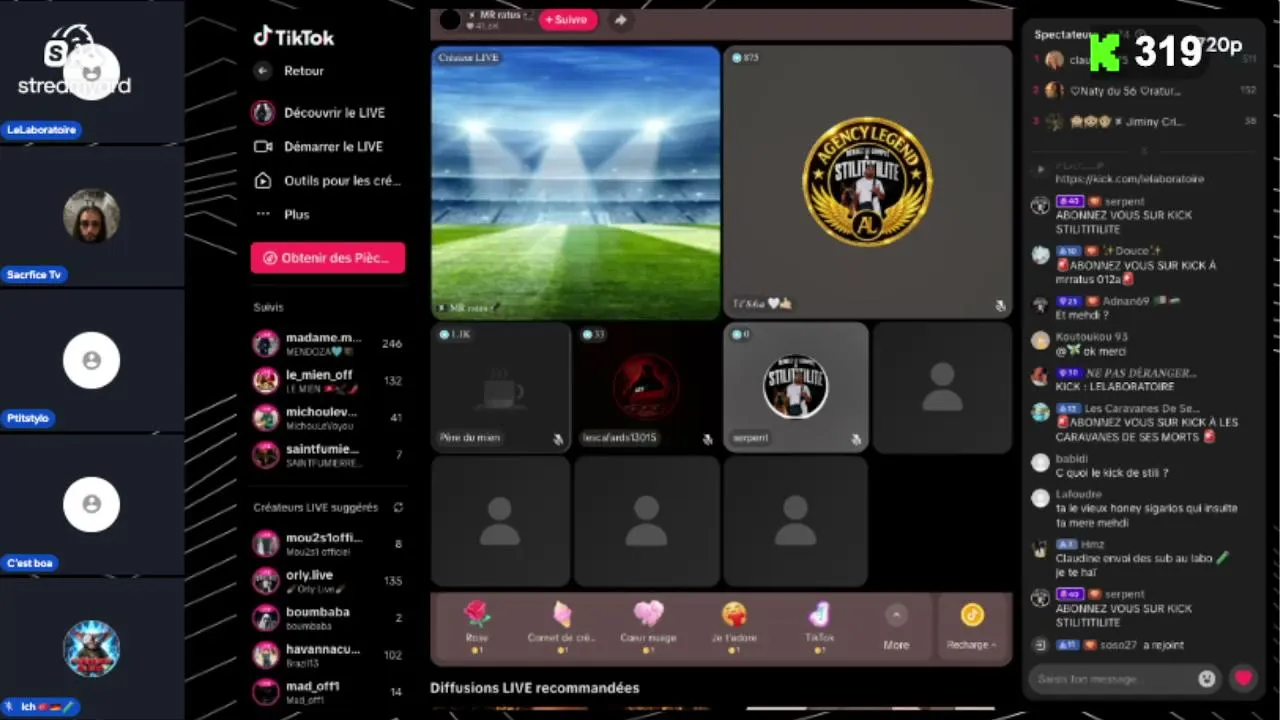Click the mute icon on Père du mien tile
Viewport: 1280px width, 720px height.
pyautogui.click(x=558, y=439)
